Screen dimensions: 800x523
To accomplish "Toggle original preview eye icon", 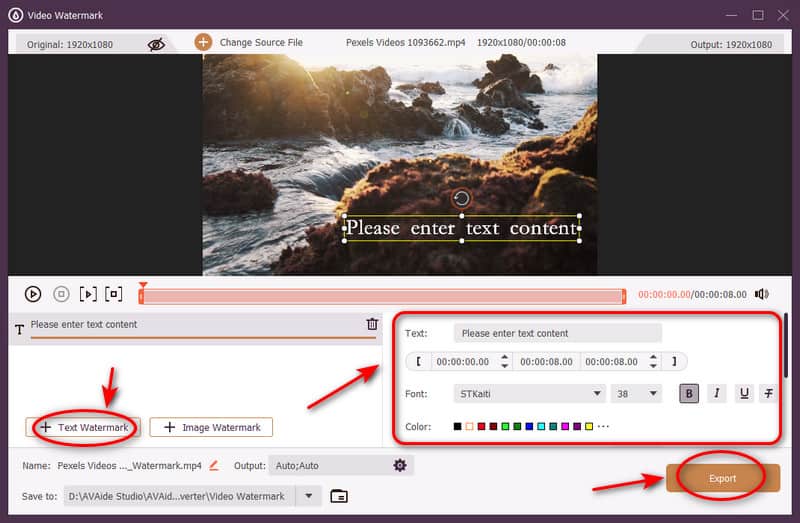I will pyautogui.click(x=156, y=43).
